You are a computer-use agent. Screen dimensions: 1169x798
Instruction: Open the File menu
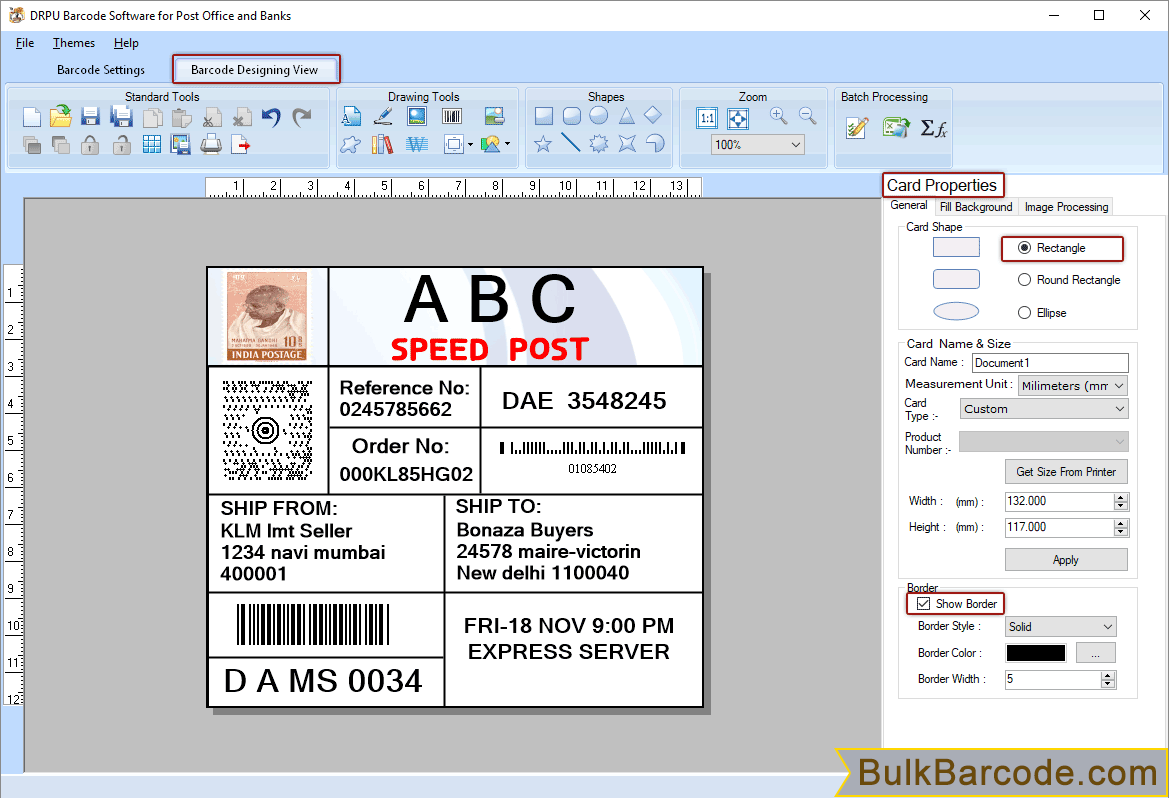[x=25, y=43]
